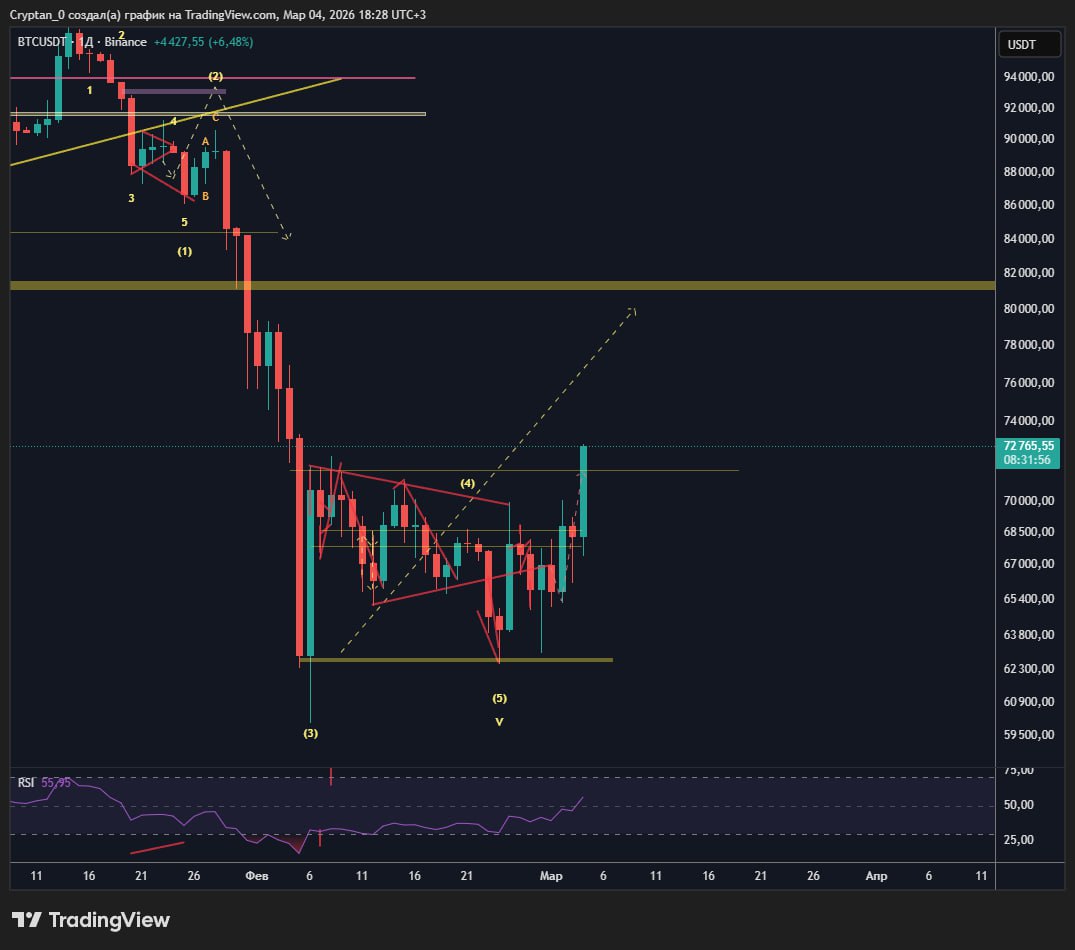The width and height of the screenshot is (1075, 950).
Task: Select the wave (2) label at top
Action: (215, 76)
